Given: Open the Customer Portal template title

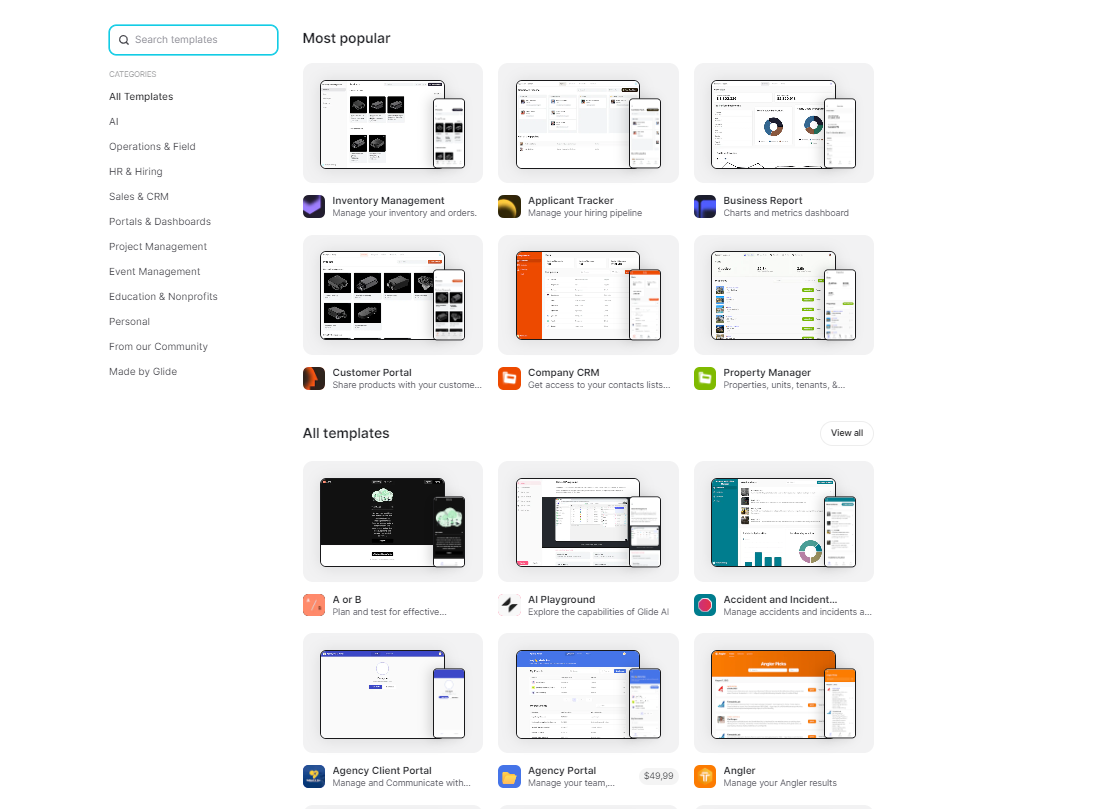Looking at the screenshot, I should pos(372,373).
